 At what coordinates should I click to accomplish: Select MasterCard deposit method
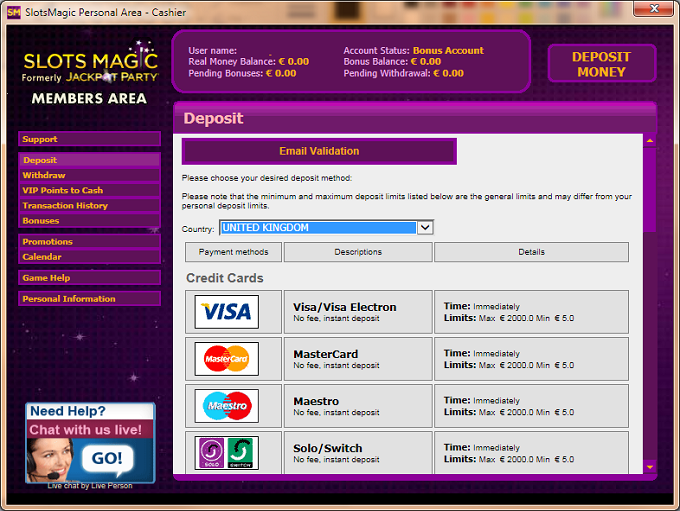[358, 359]
